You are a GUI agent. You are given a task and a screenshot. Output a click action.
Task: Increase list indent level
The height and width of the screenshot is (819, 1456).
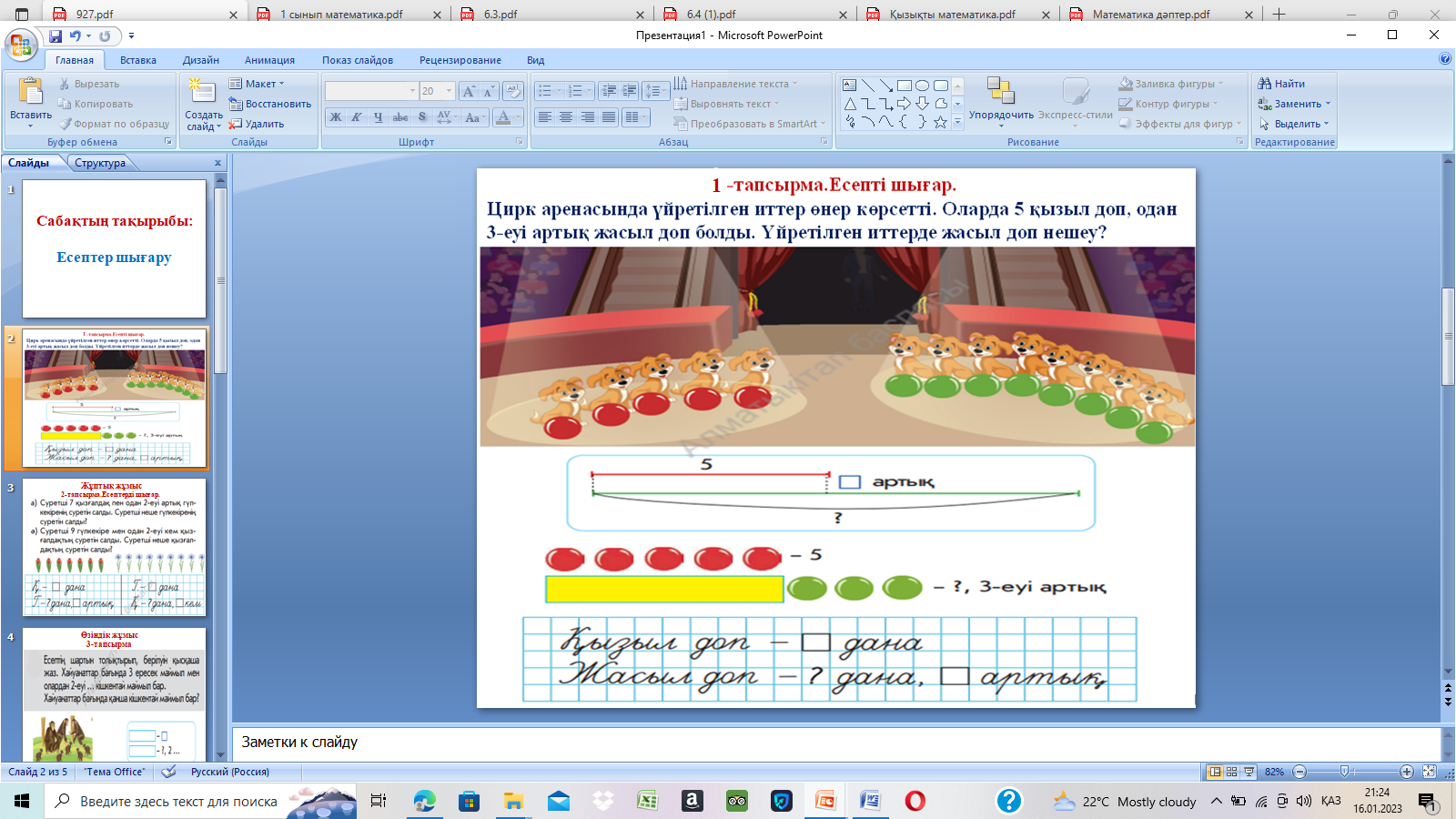click(630, 91)
